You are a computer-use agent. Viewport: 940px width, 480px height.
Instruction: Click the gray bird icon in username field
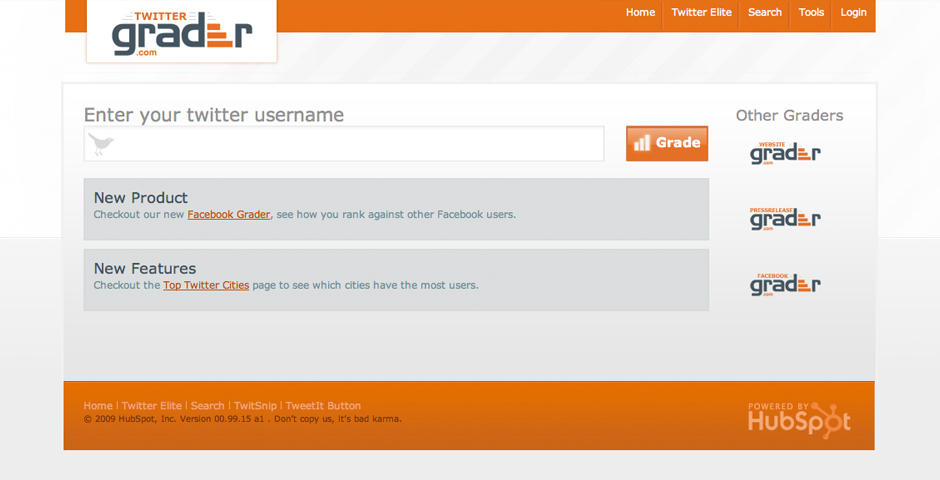pyautogui.click(x=101, y=144)
